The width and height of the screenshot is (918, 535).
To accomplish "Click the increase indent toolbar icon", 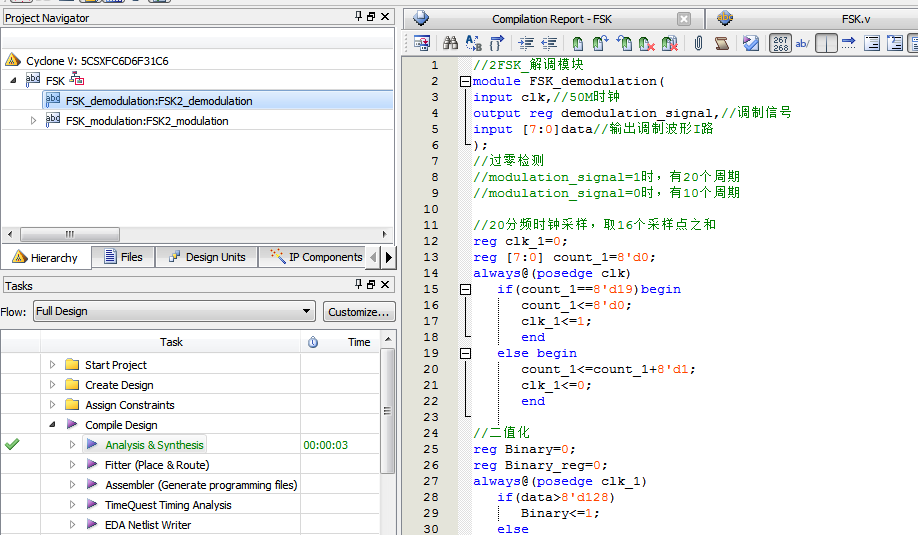I will pos(526,43).
